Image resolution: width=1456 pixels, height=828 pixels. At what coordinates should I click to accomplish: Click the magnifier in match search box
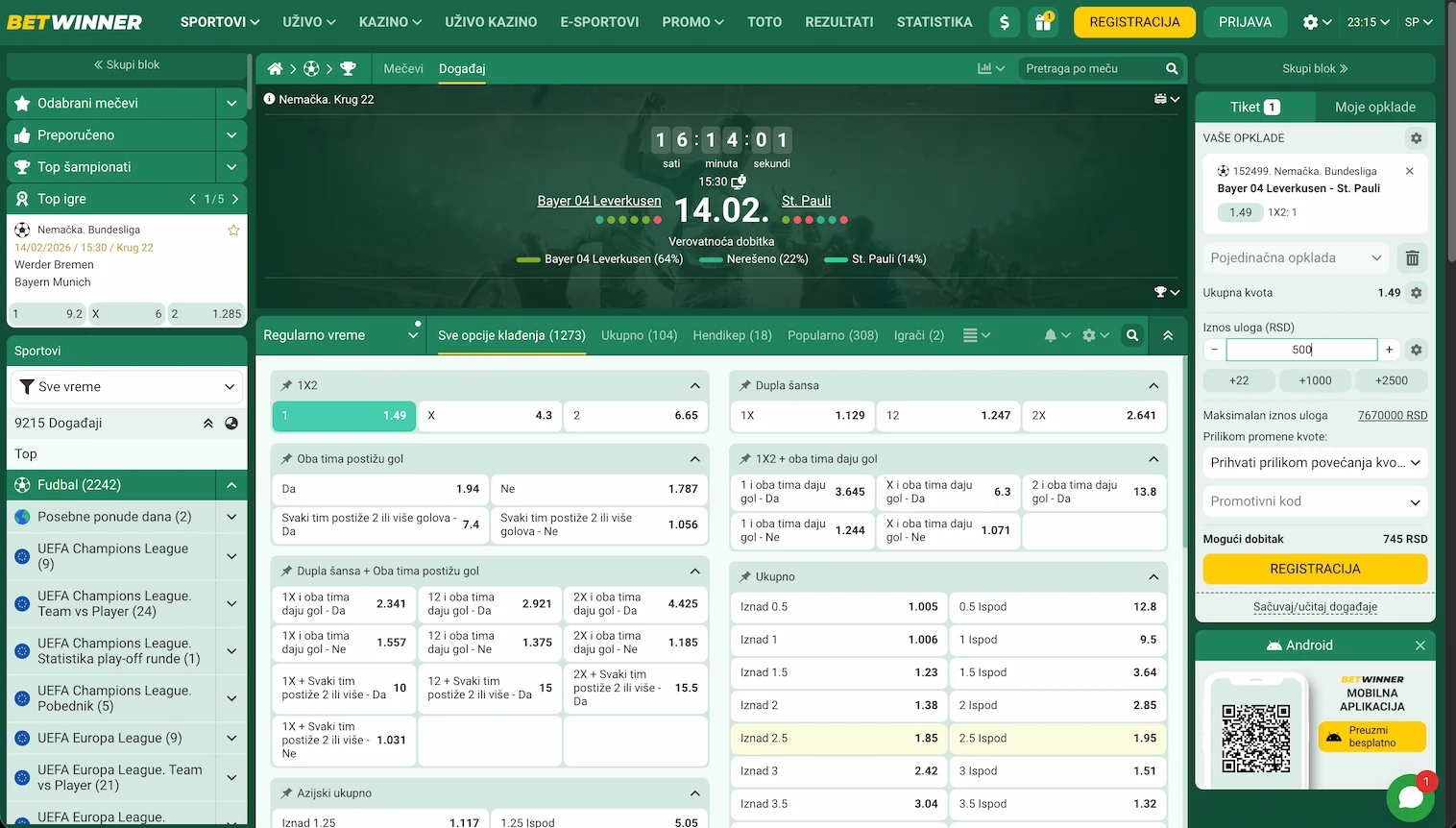[x=1172, y=69]
